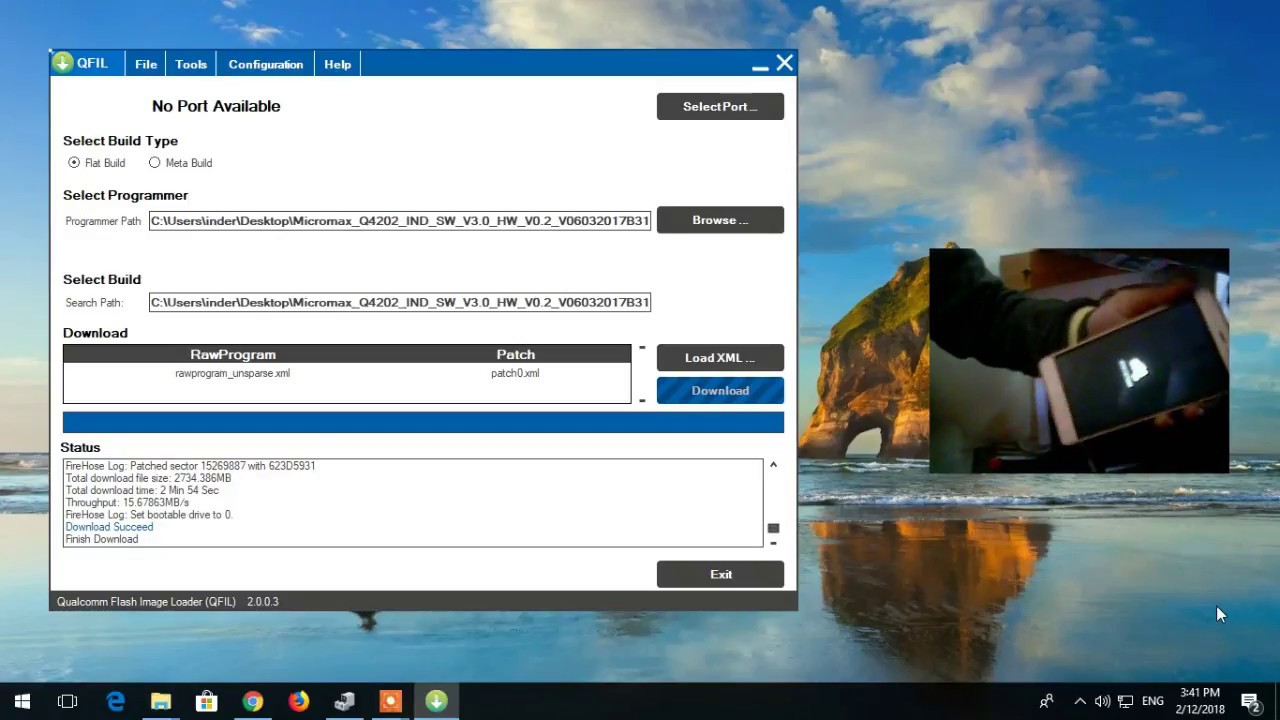1280x720 pixels.
Task: Click the Search Path input field
Action: [400, 302]
